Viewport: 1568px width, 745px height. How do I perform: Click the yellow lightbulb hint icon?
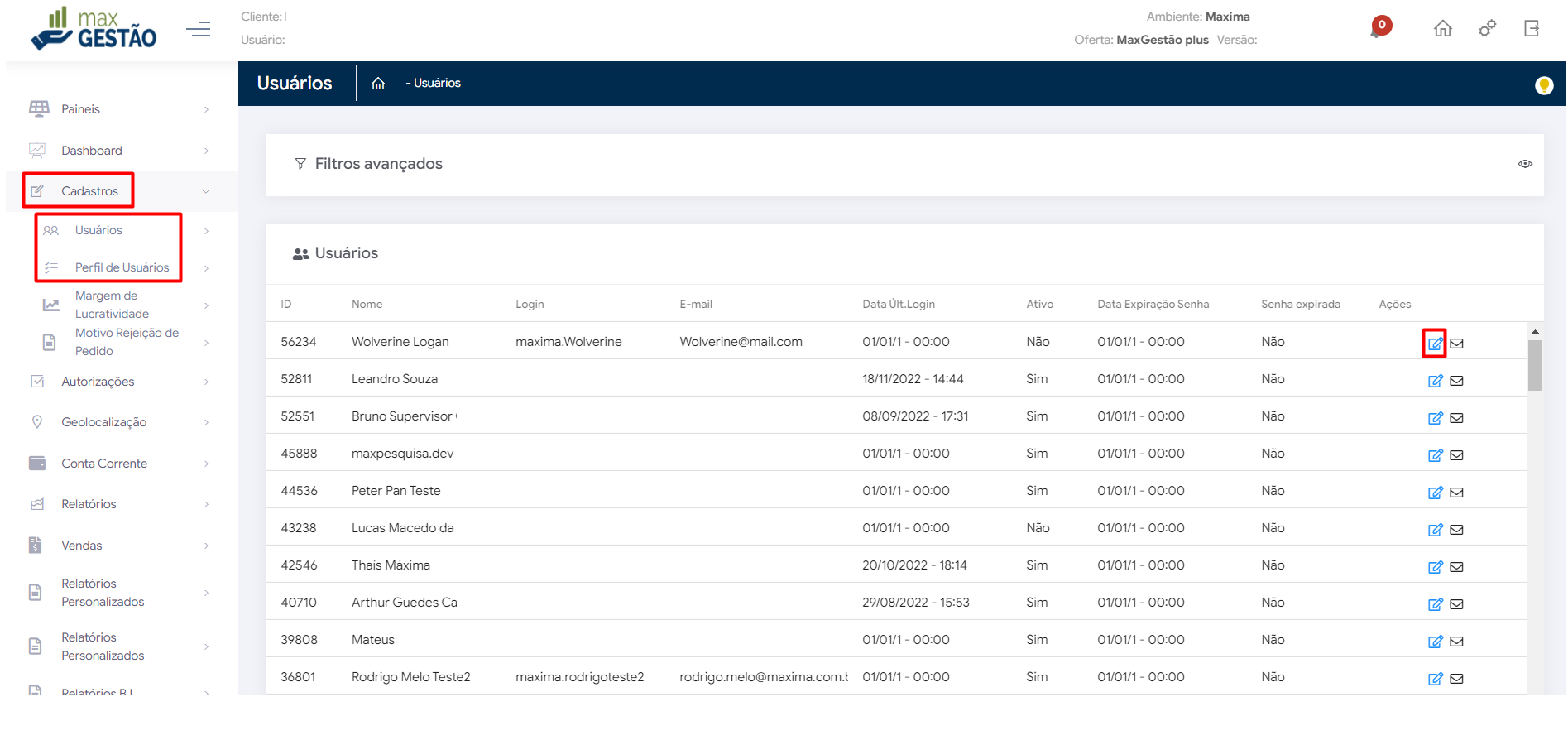point(1543,85)
